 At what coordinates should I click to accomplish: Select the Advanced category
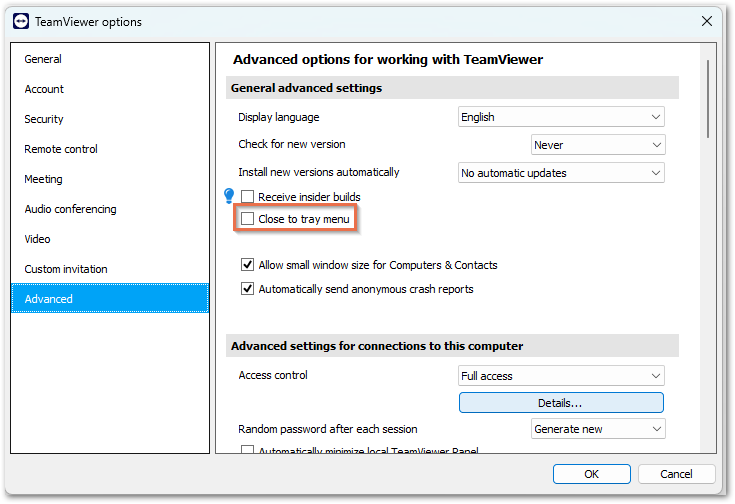(110, 298)
